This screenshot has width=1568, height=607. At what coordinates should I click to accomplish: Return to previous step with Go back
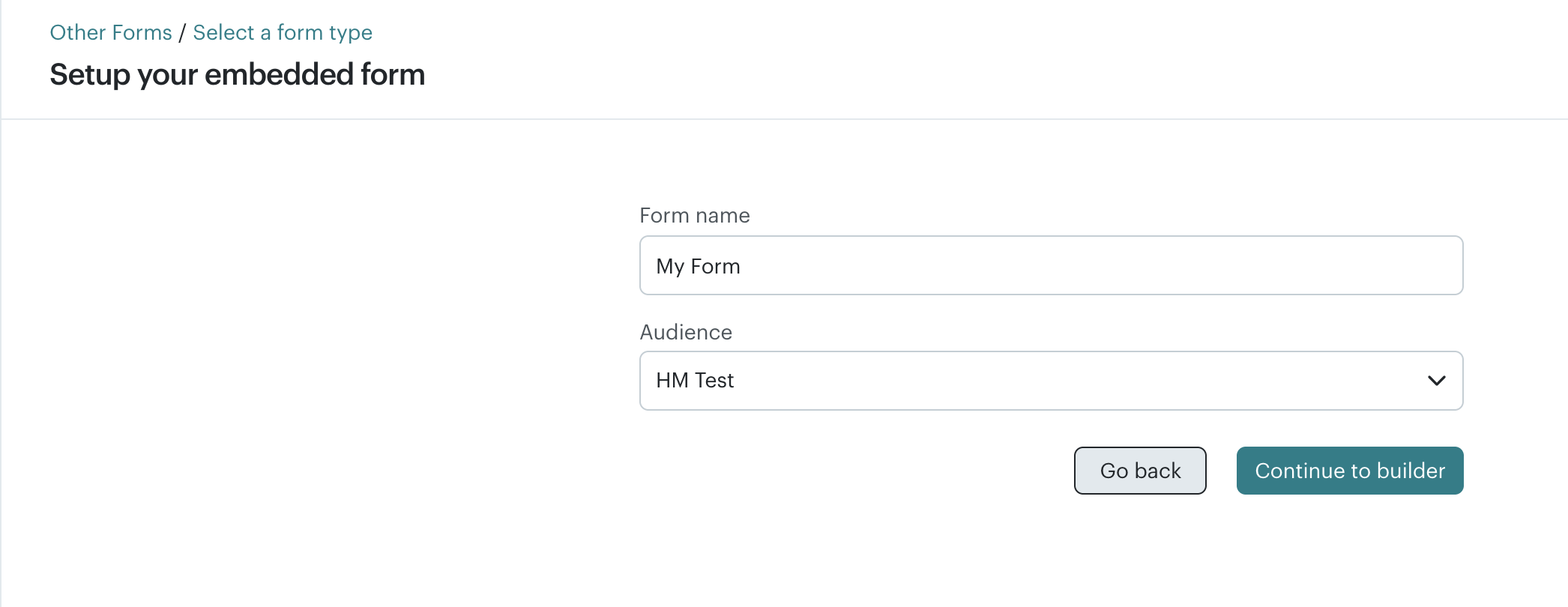[1139, 471]
